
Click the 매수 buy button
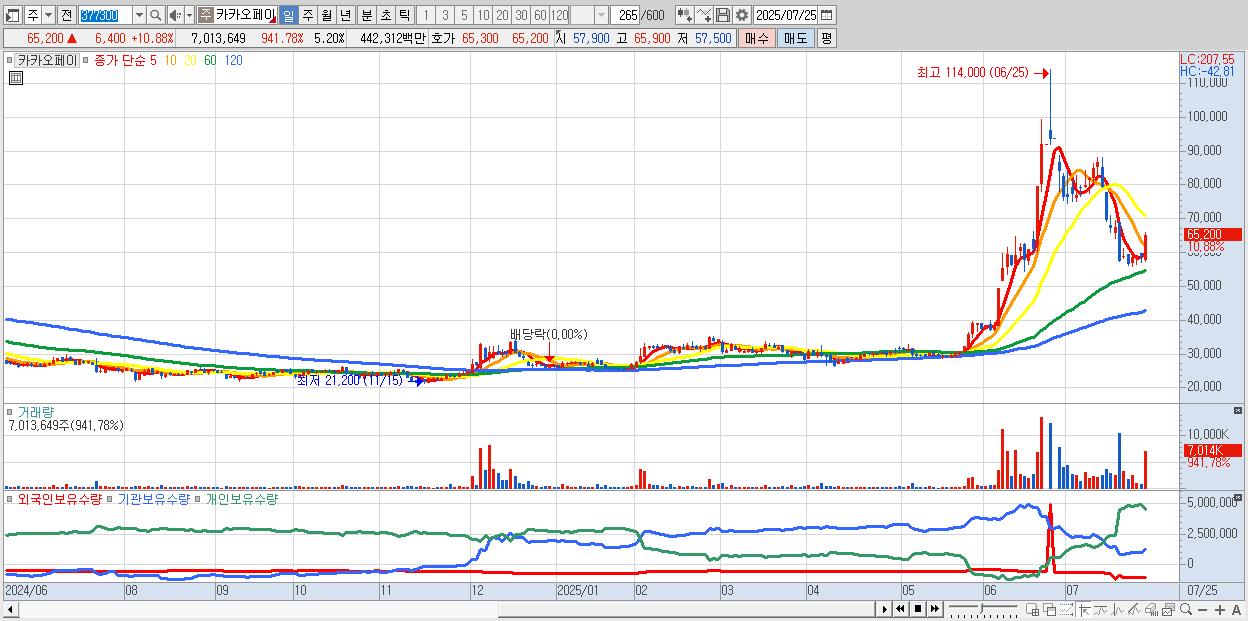(x=757, y=38)
